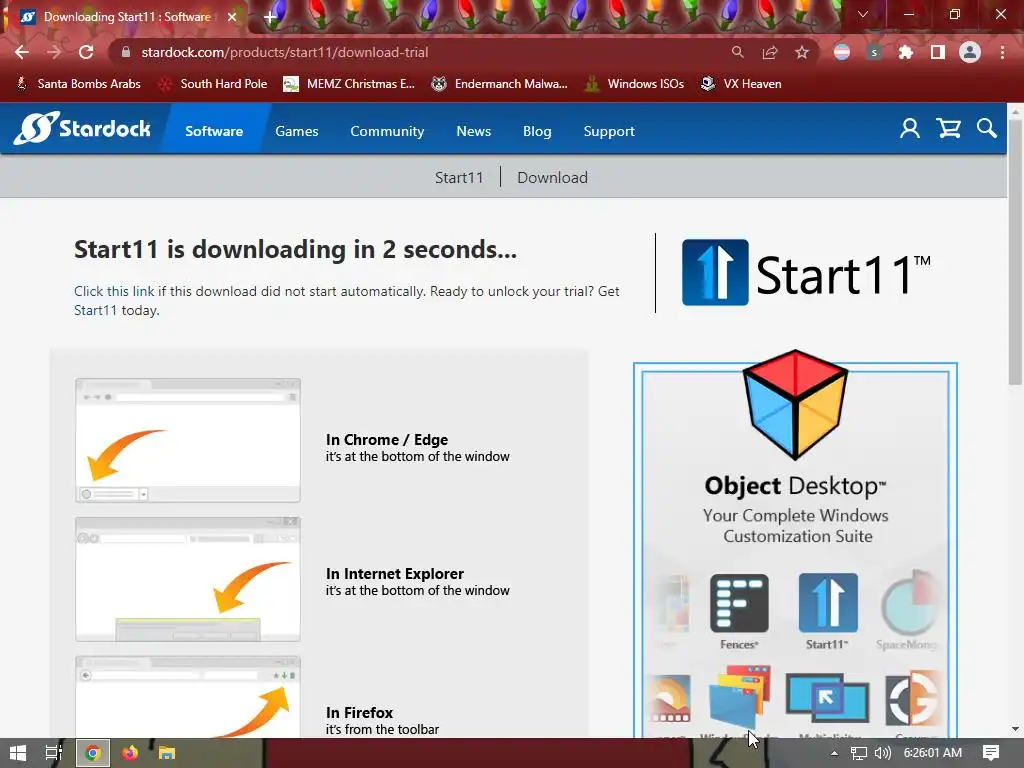Click the Download breadcrumb link
This screenshot has height=768, width=1024.
[x=552, y=178]
